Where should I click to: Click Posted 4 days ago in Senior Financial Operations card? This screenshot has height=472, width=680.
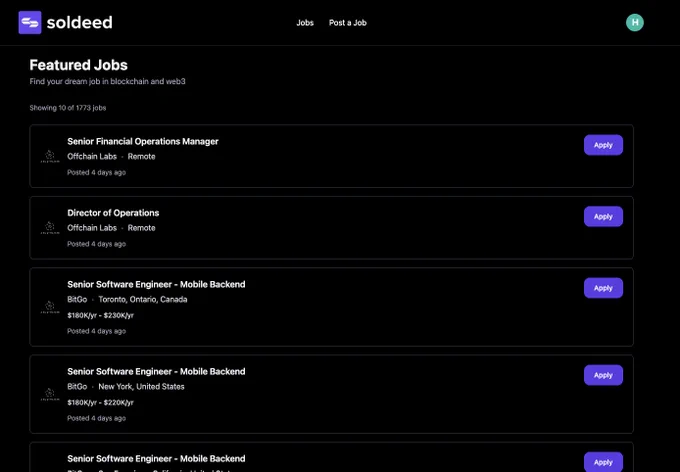tap(96, 173)
